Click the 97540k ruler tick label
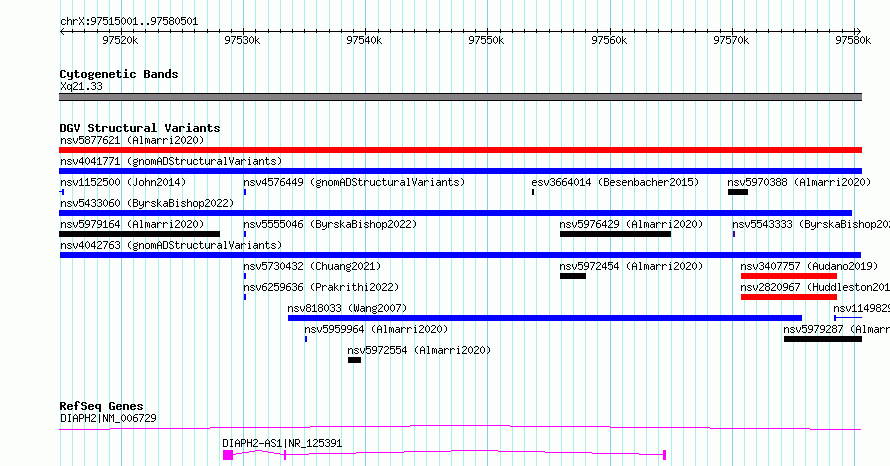Viewport: 890px width, 466px height. click(364, 40)
